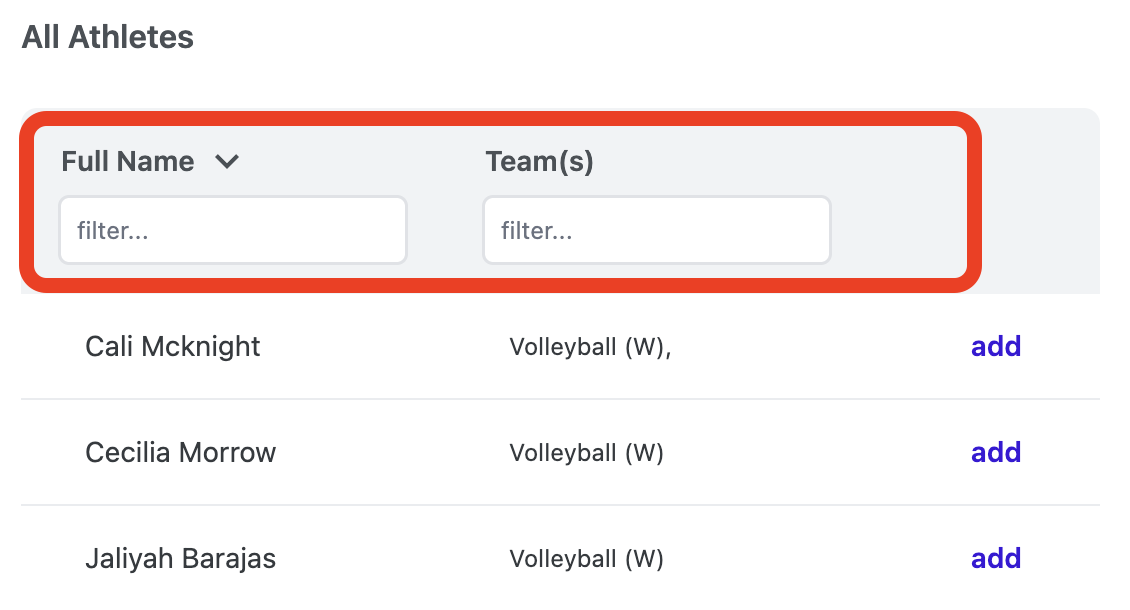Click the empty header cell above add links
1130x610 pixels.
tap(1040, 200)
